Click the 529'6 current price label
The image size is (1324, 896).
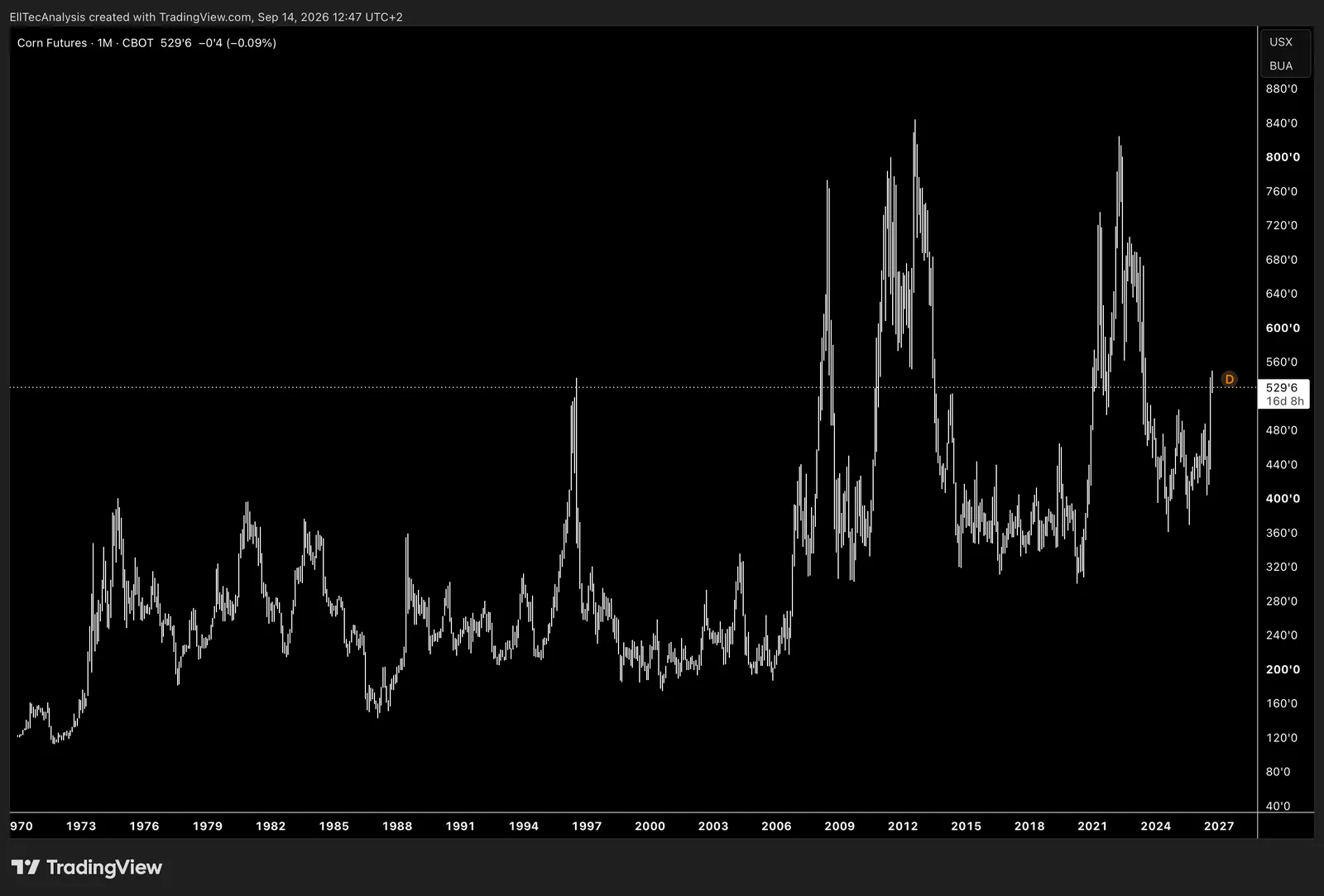coord(1282,387)
